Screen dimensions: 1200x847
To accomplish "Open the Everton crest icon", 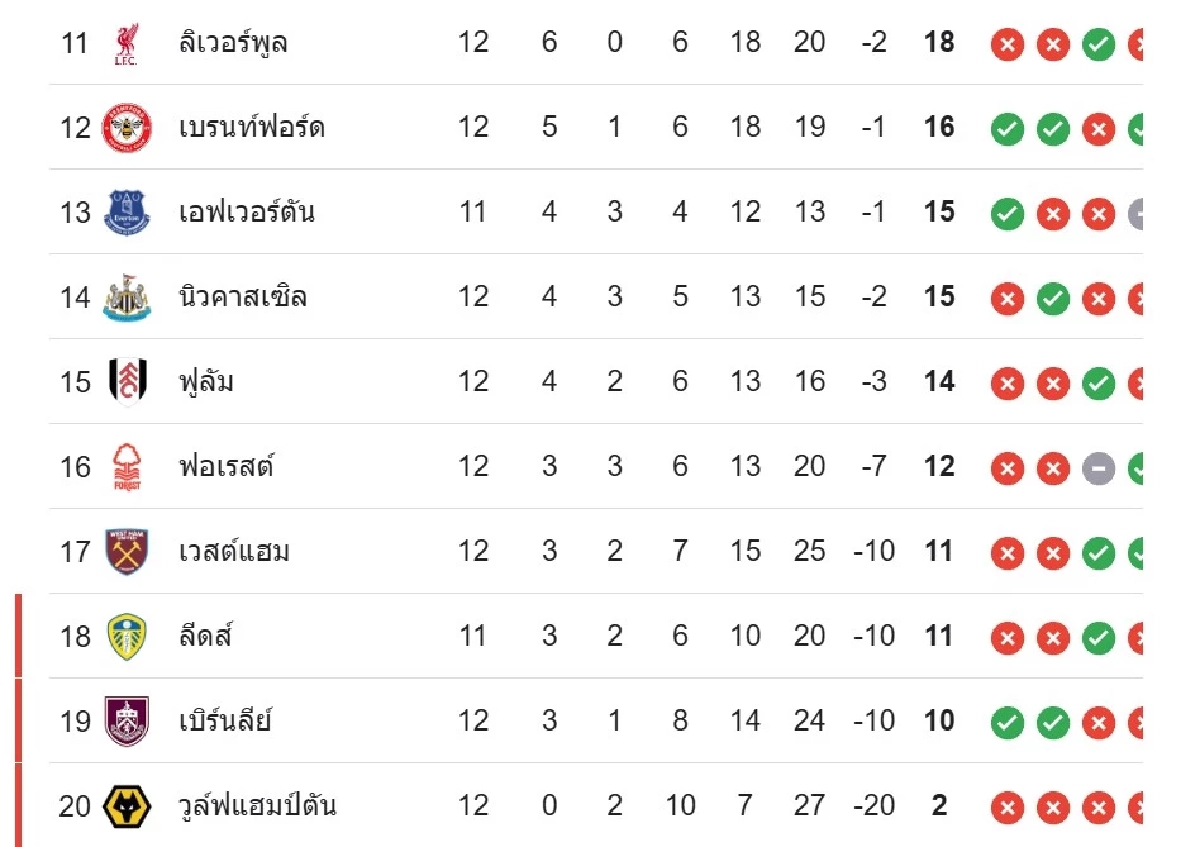I will click(x=127, y=212).
